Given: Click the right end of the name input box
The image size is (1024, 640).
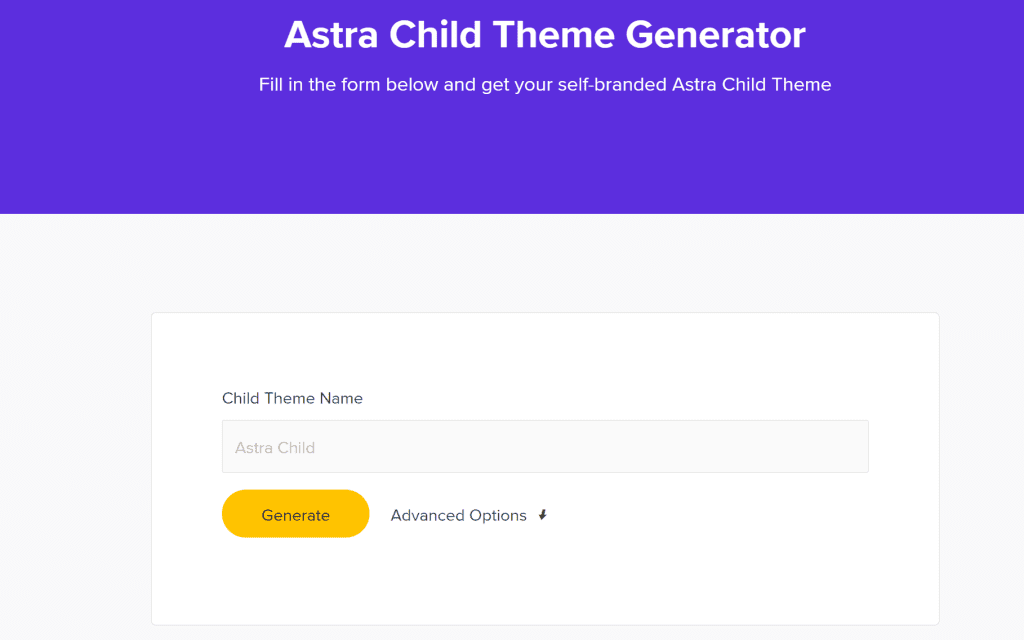Looking at the screenshot, I should click(849, 447).
